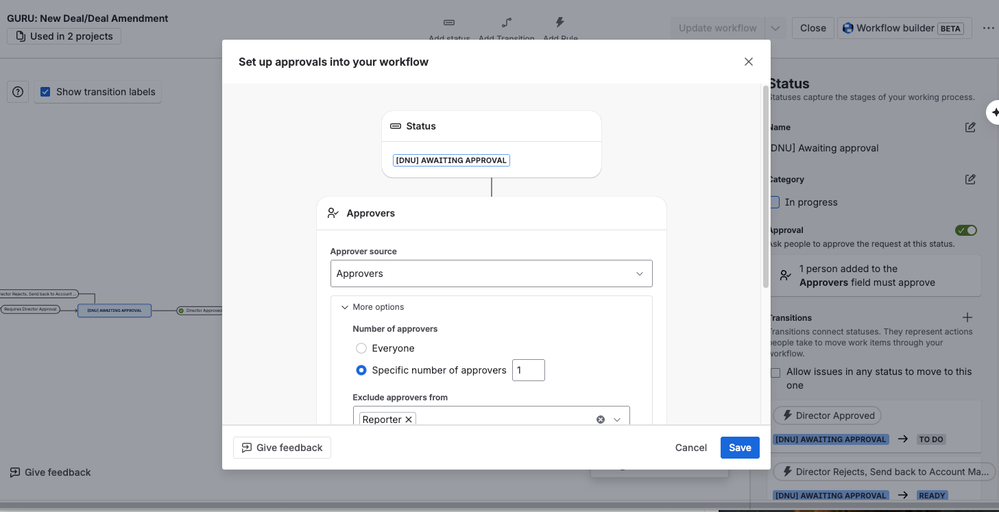Click the Approvers person icon
Image resolution: width=999 pixels, height=512 pixels.
click(x=333, y=213)
